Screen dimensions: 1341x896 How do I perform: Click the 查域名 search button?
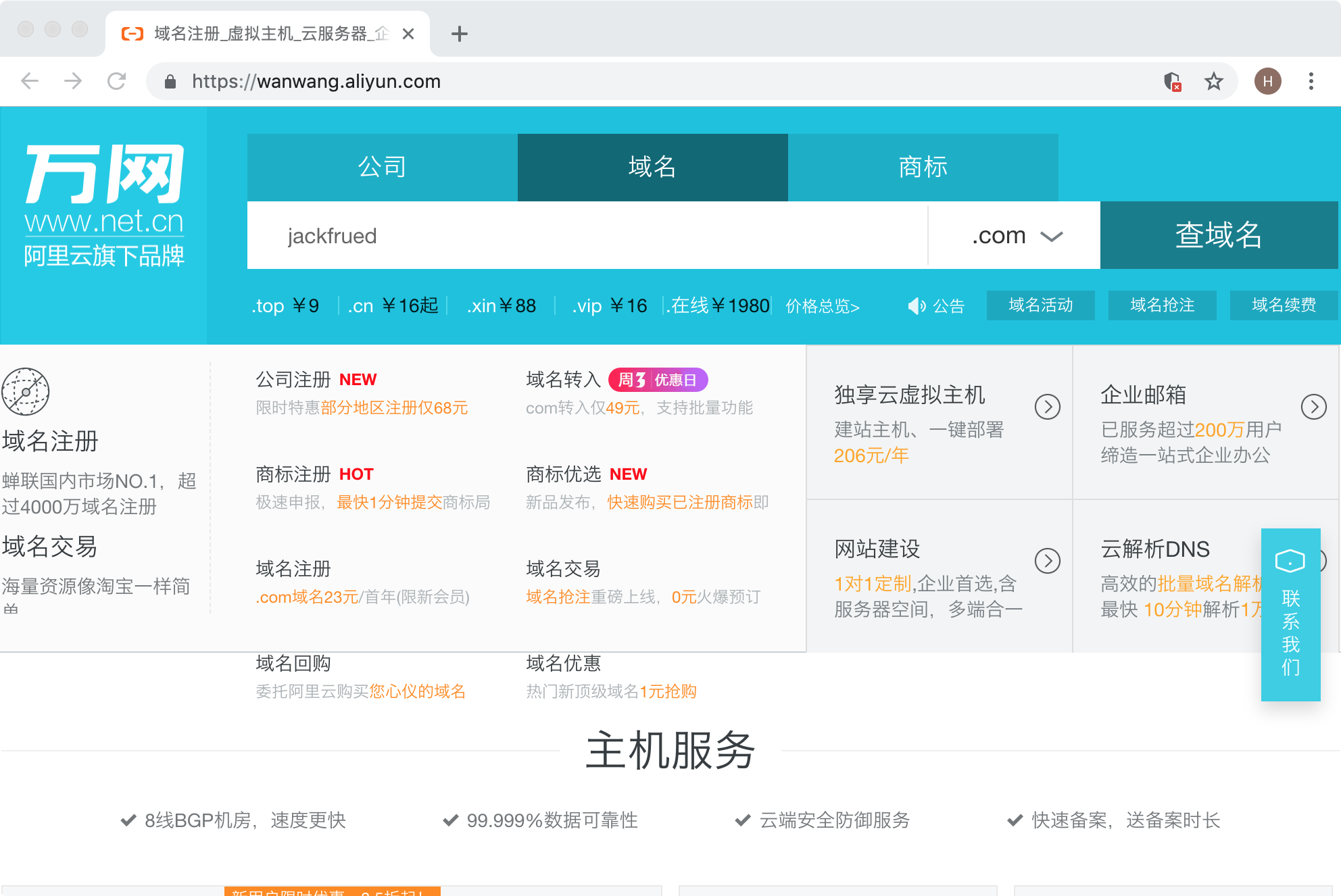coord(1218,235)
